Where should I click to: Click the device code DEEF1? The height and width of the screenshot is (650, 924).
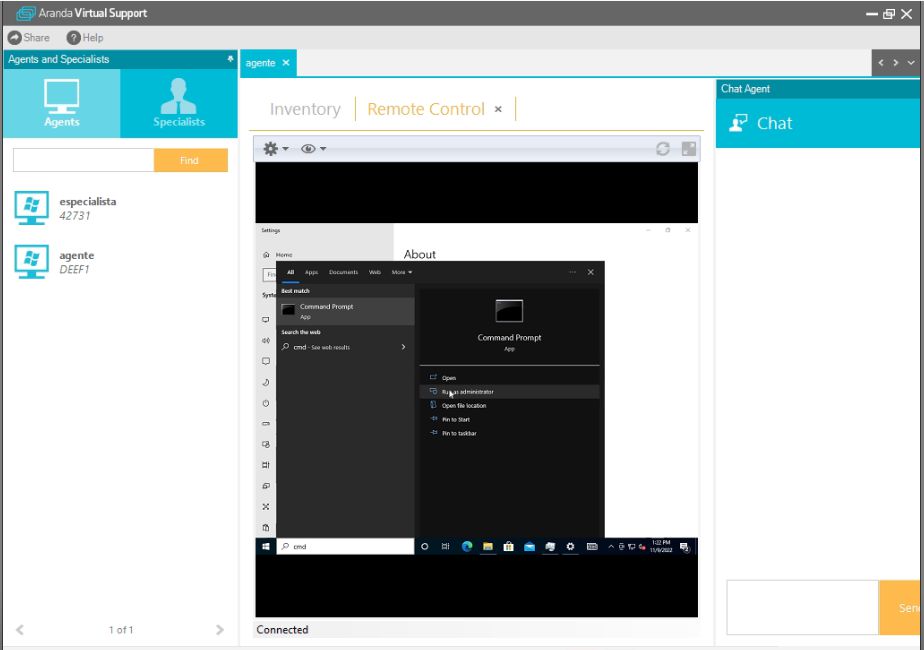click(74, 269)
